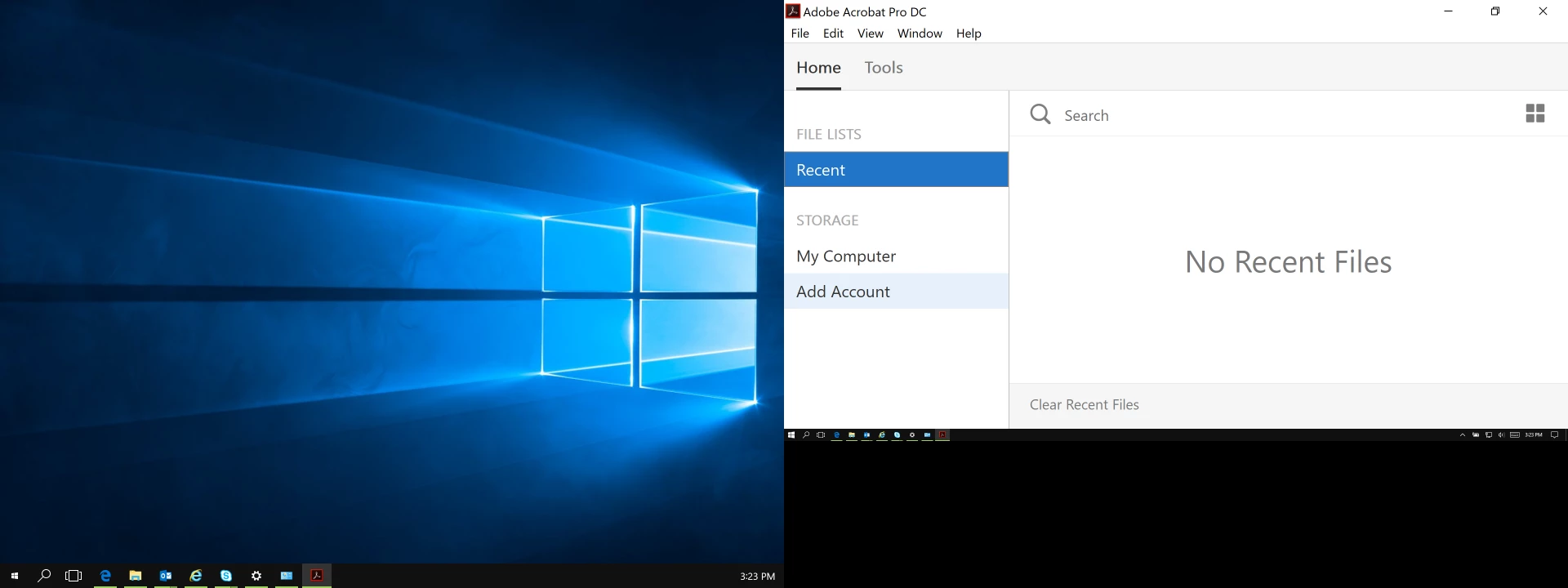Close the Acrobat Pro DC window

pyautogui.click(x=1543, y=11)
